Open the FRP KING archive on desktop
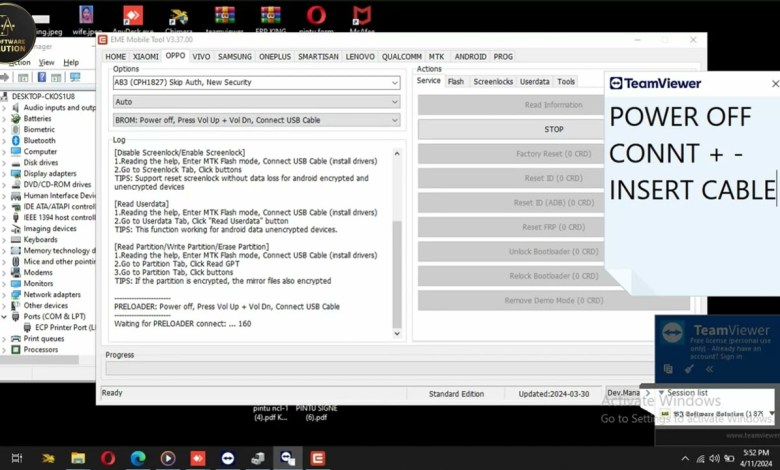 coord(271,19)
